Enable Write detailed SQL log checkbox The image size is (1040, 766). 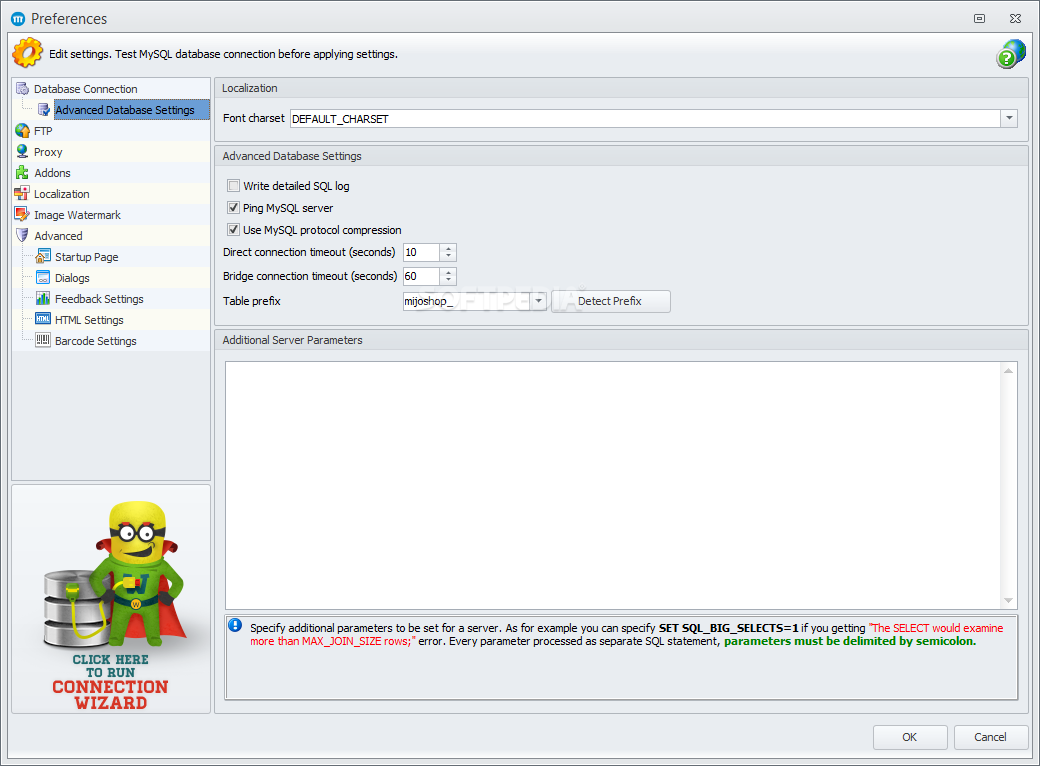[x=233, y=186]
